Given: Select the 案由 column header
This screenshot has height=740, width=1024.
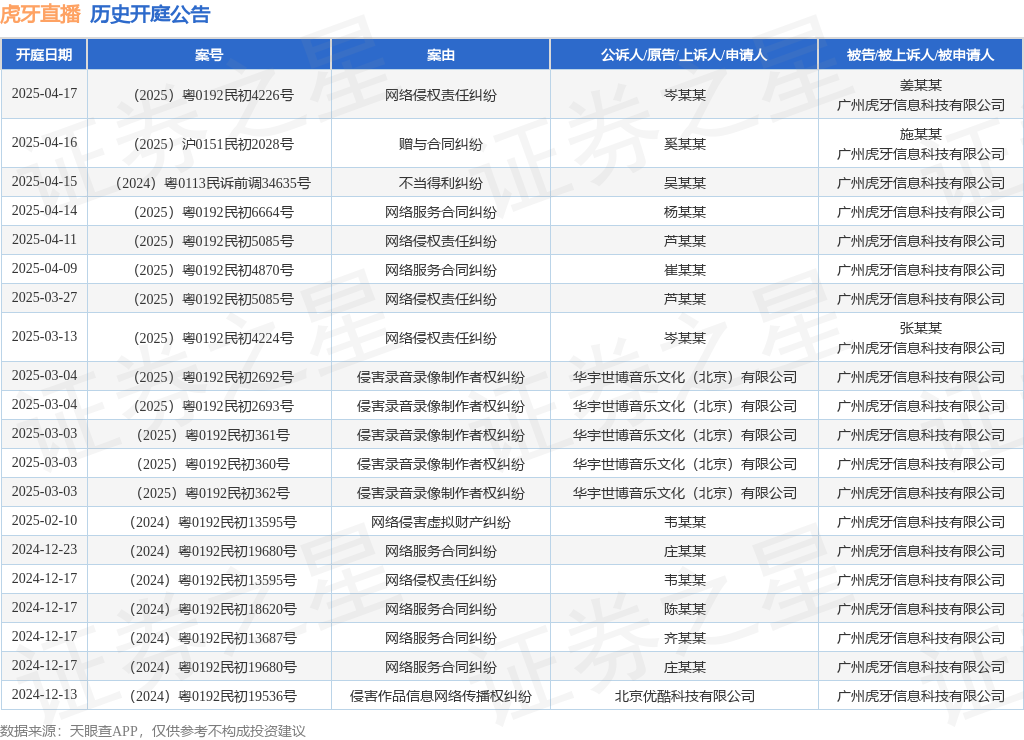Looking at the screenshot, I should tap(441, 55).
